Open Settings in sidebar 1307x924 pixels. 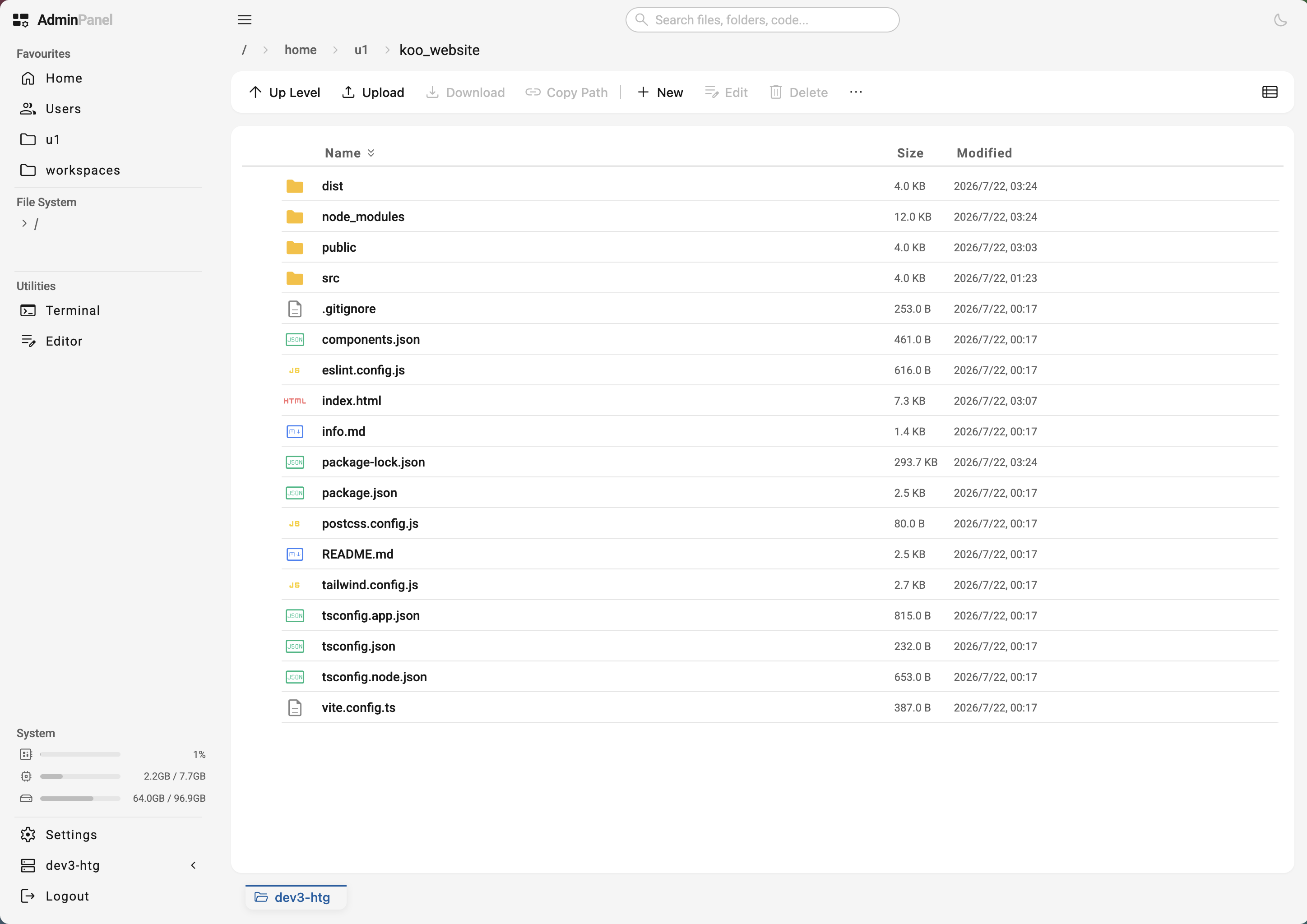[x=108, y=835]
